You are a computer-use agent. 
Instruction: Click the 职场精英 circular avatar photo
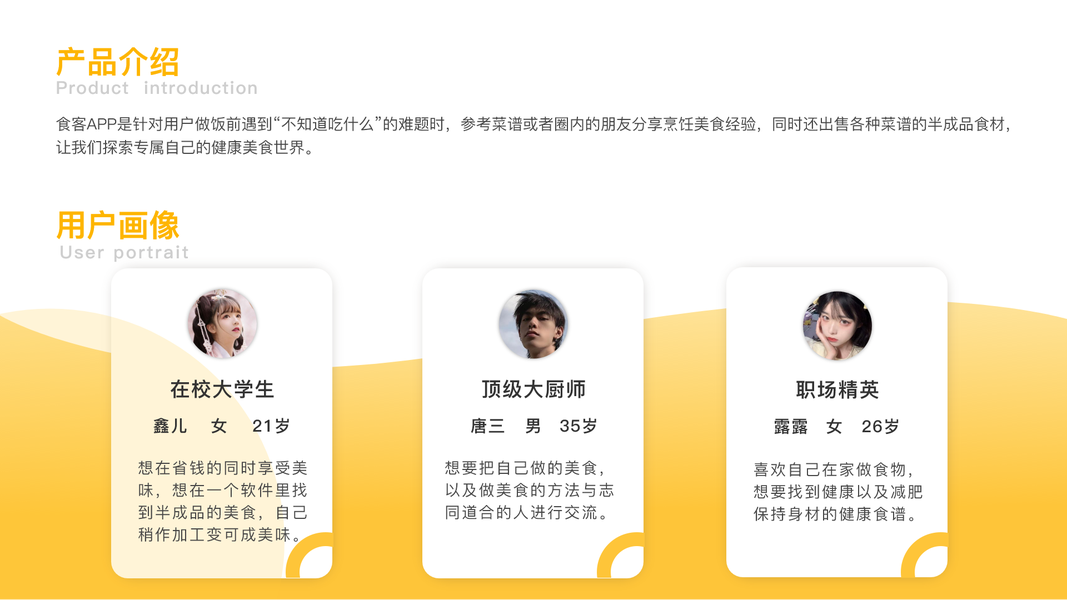837,325
